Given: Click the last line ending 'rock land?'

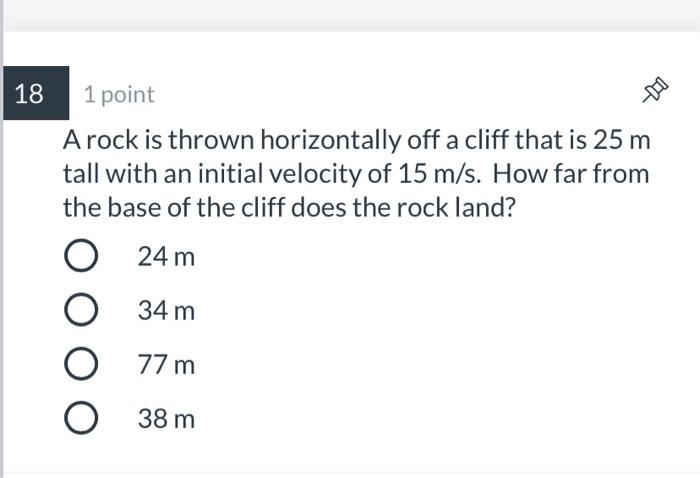Looking at the screenshot, I should click(289, 208).
